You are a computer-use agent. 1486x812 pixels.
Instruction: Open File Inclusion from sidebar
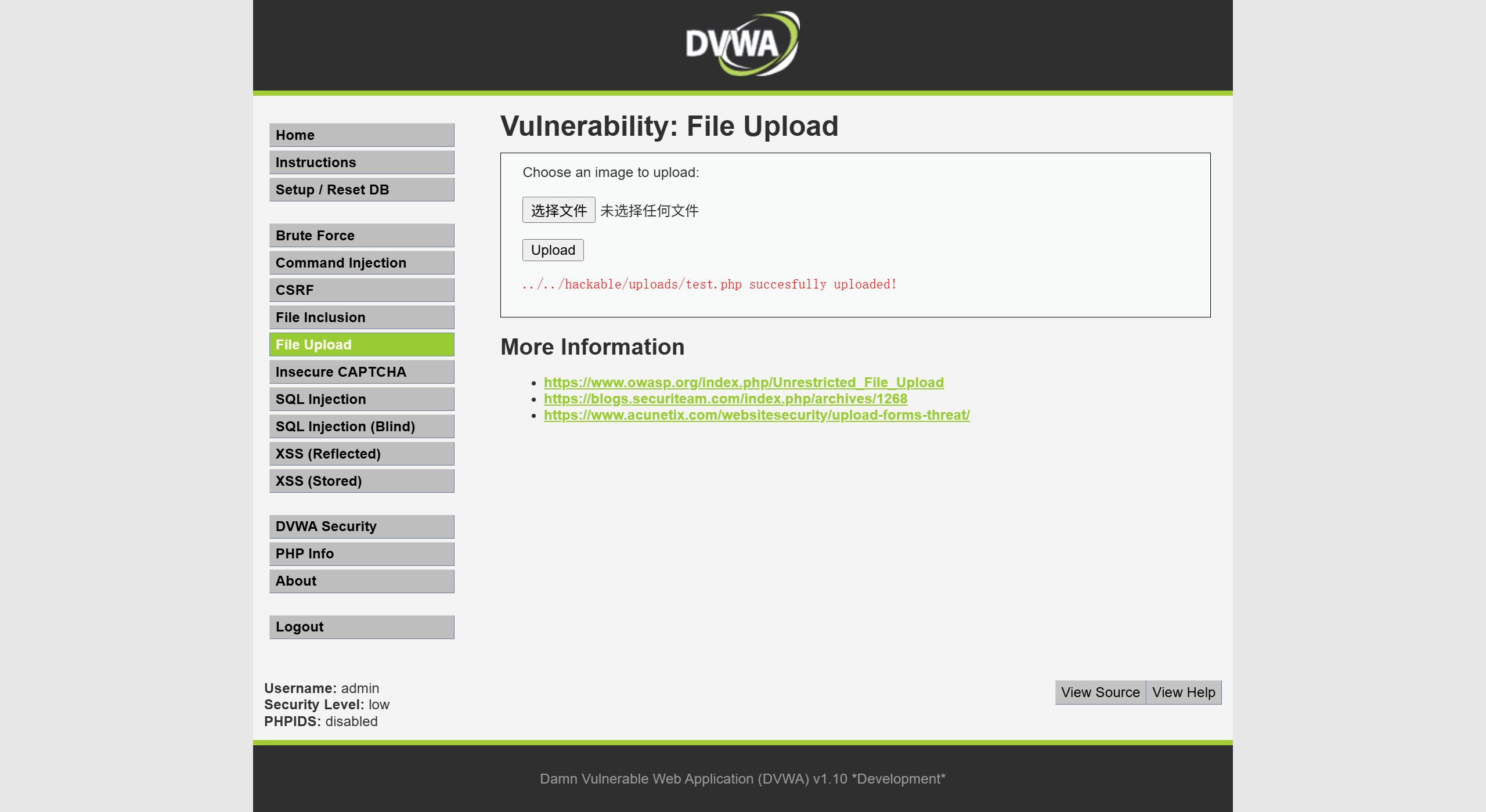[x=361, y=317]
